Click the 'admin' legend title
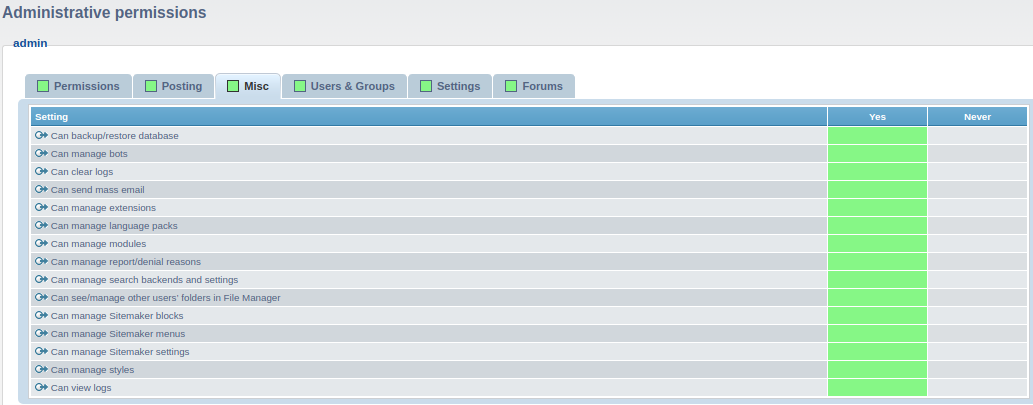The image size is (1033, 405). 30,43
